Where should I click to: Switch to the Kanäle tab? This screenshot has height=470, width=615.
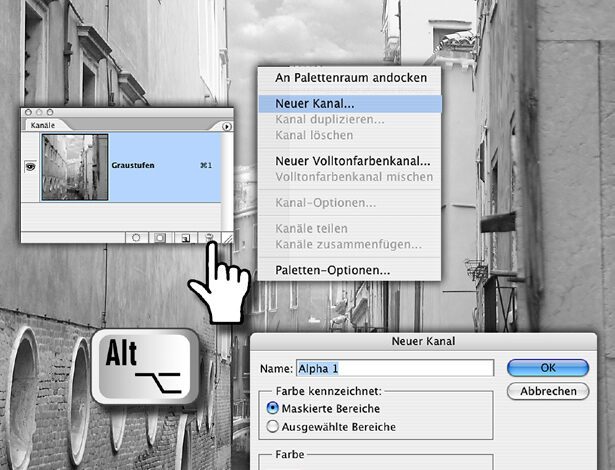[43, 125]
